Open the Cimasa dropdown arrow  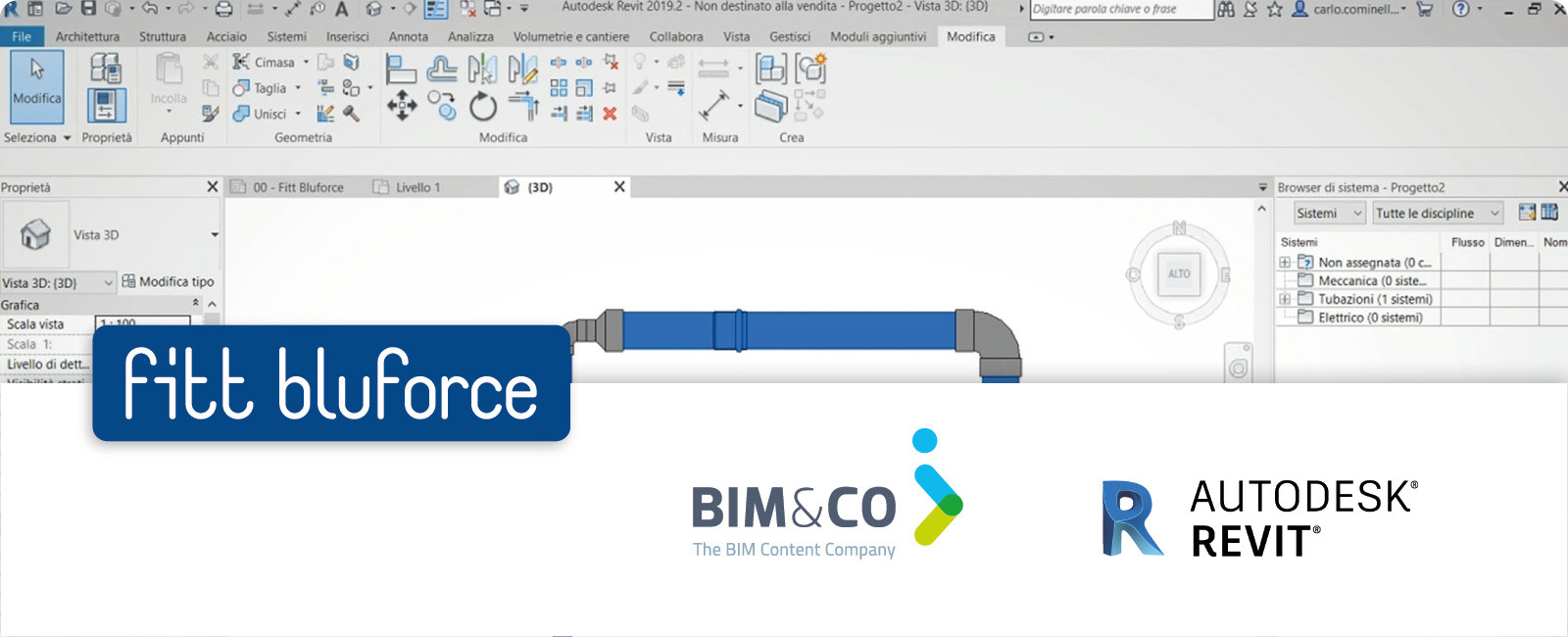coord(306,62)
